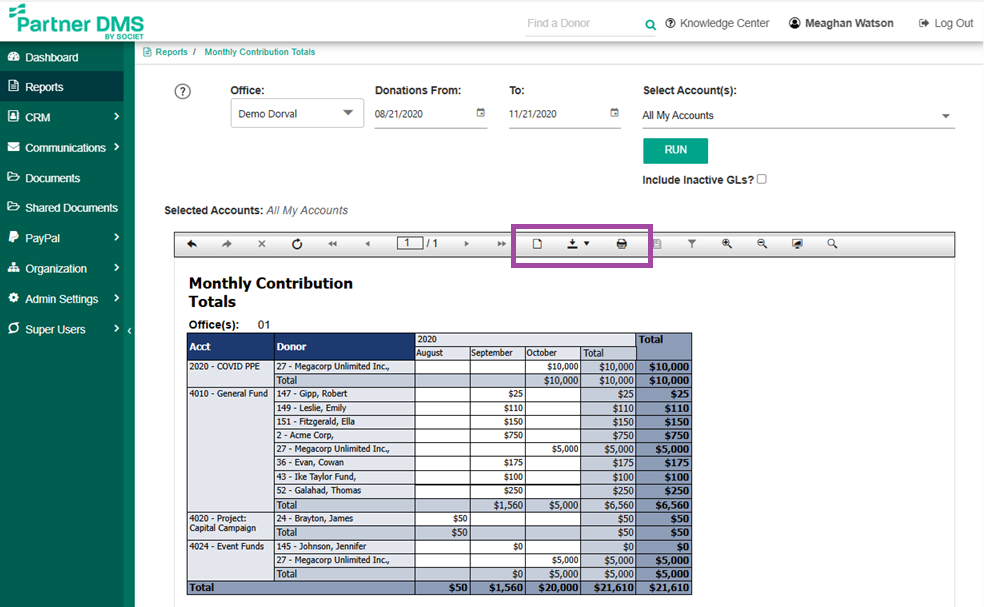The height and width of the screenshot is (607, 984).
Task: Click the search magnifier in report toolbar
Action: coord(832,244)
